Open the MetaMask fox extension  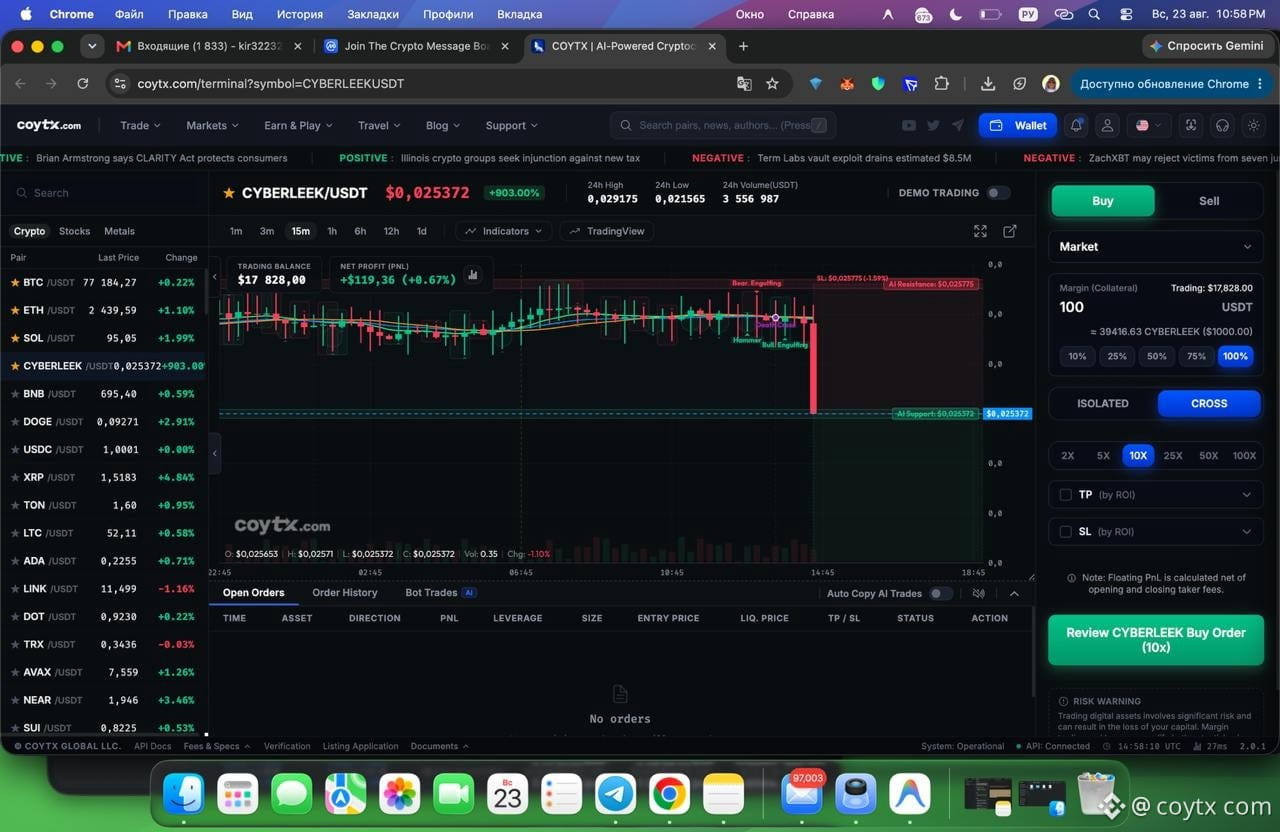click(x=847, y=84)
